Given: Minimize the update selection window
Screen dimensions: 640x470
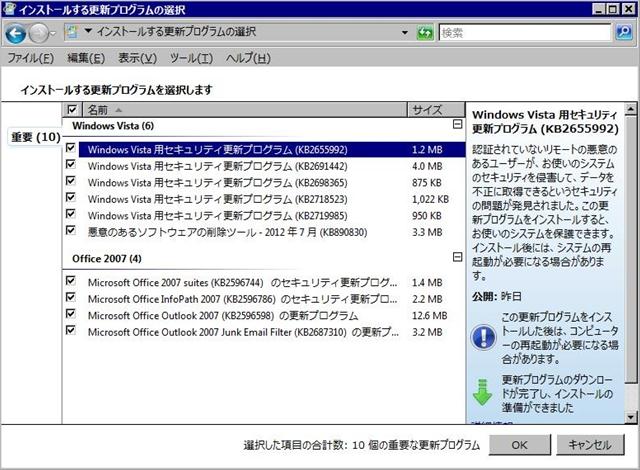Looking at the screenshot, I should click(x=598, y=9).
